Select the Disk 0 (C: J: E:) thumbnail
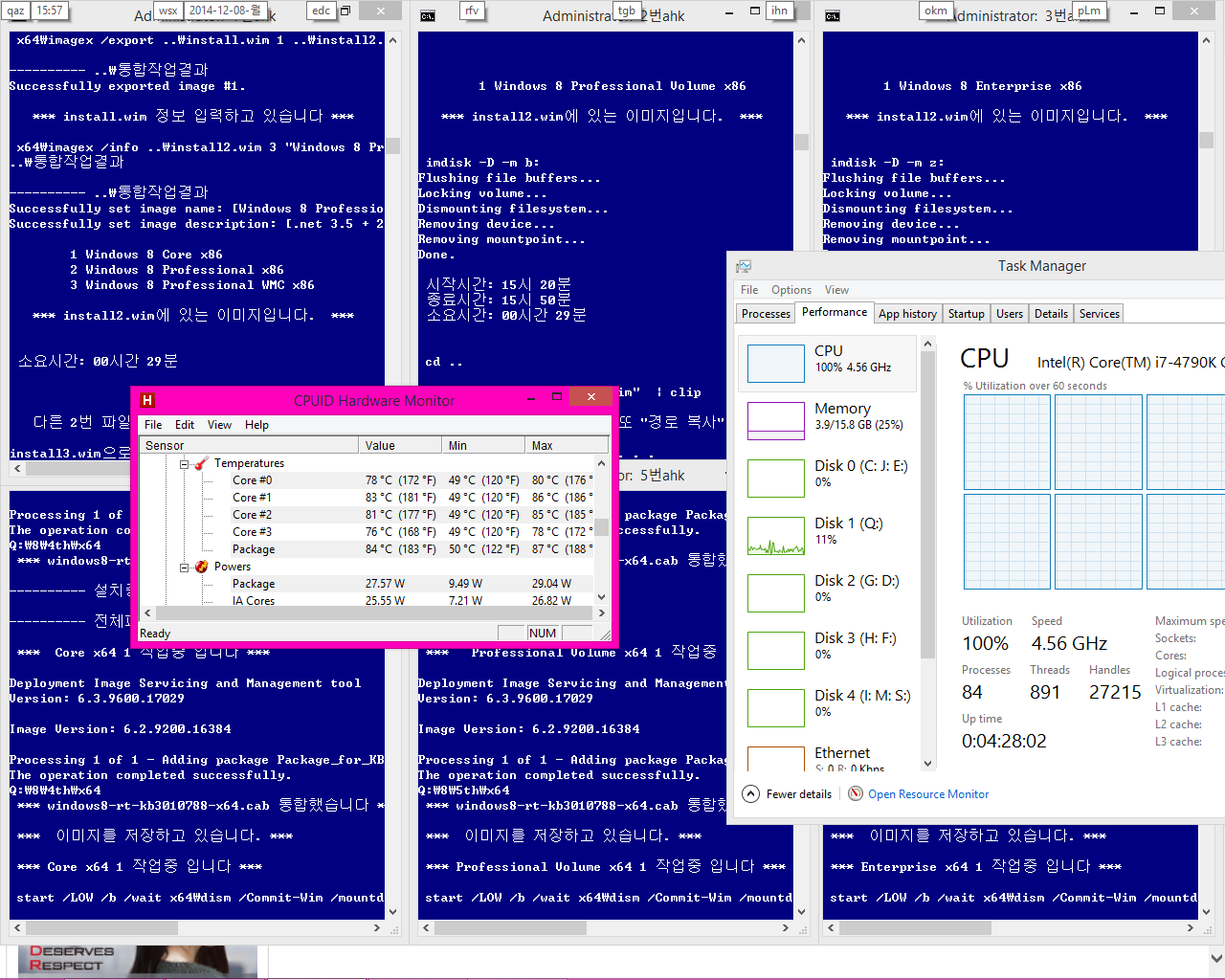The width and height of the screenshot is (1225, 980). (776, 479)
